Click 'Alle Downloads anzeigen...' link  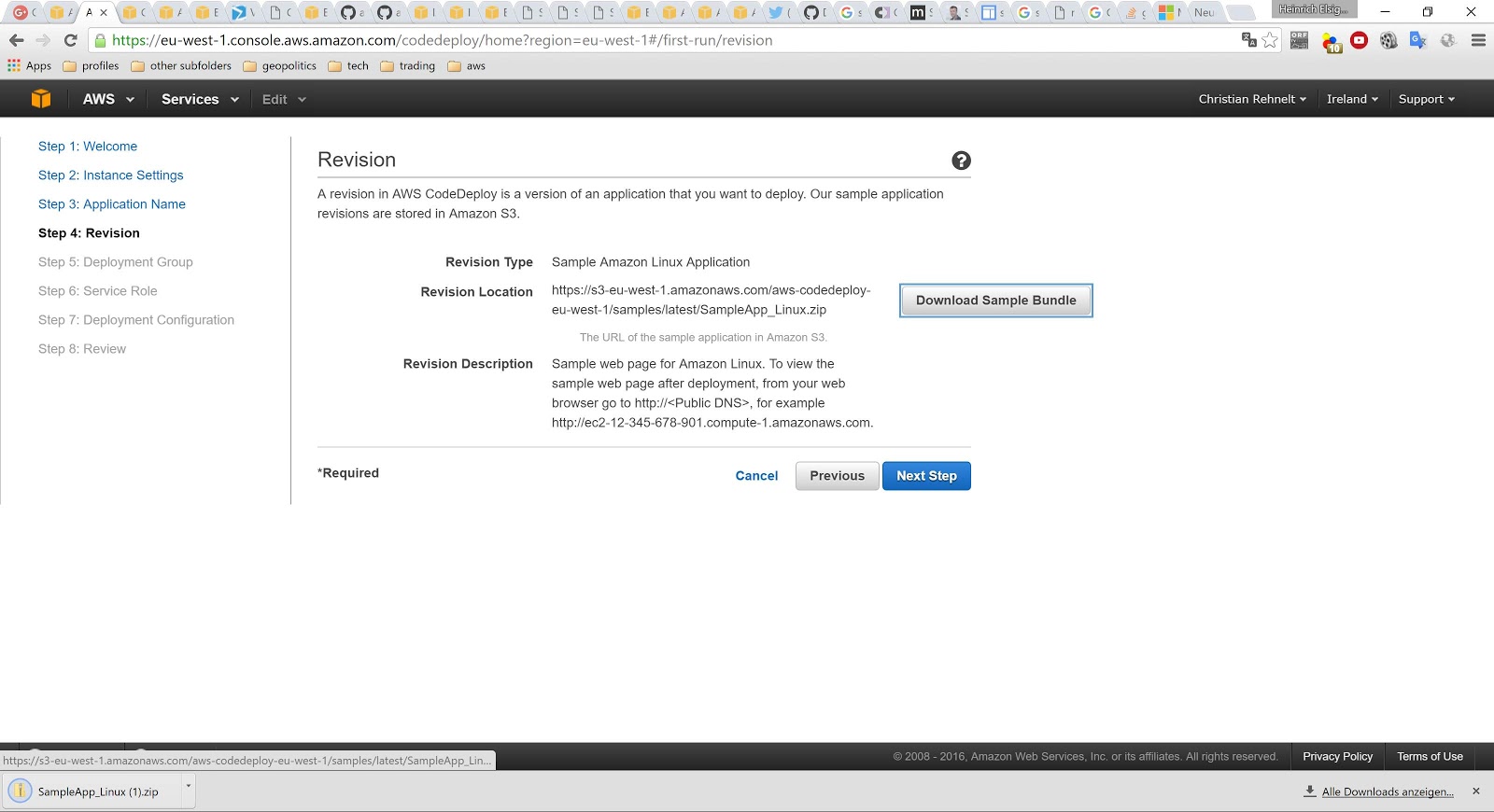coord(1388,791)
